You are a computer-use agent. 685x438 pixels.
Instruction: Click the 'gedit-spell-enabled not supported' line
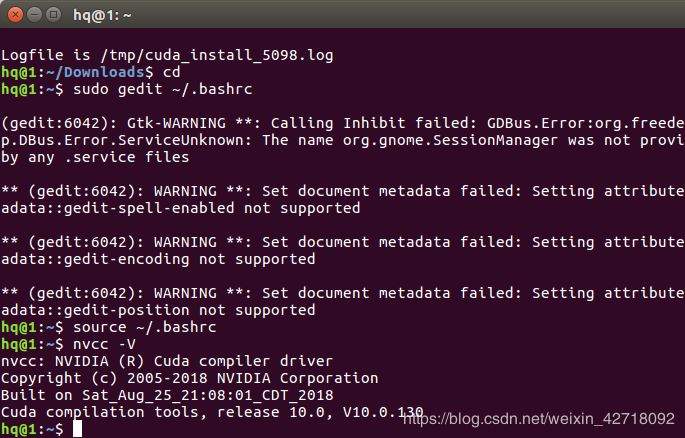180,208
